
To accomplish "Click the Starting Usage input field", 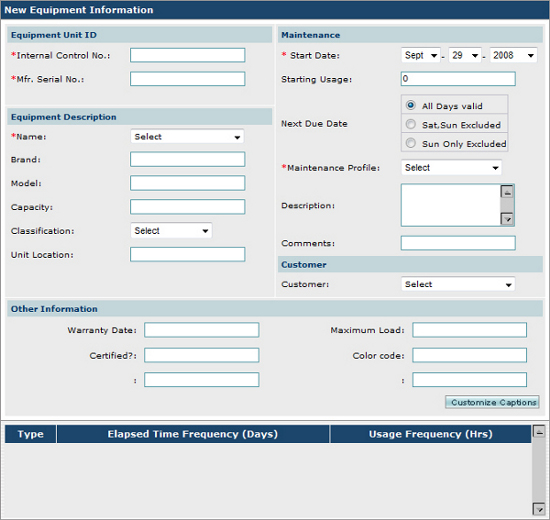I will [458, 79].
